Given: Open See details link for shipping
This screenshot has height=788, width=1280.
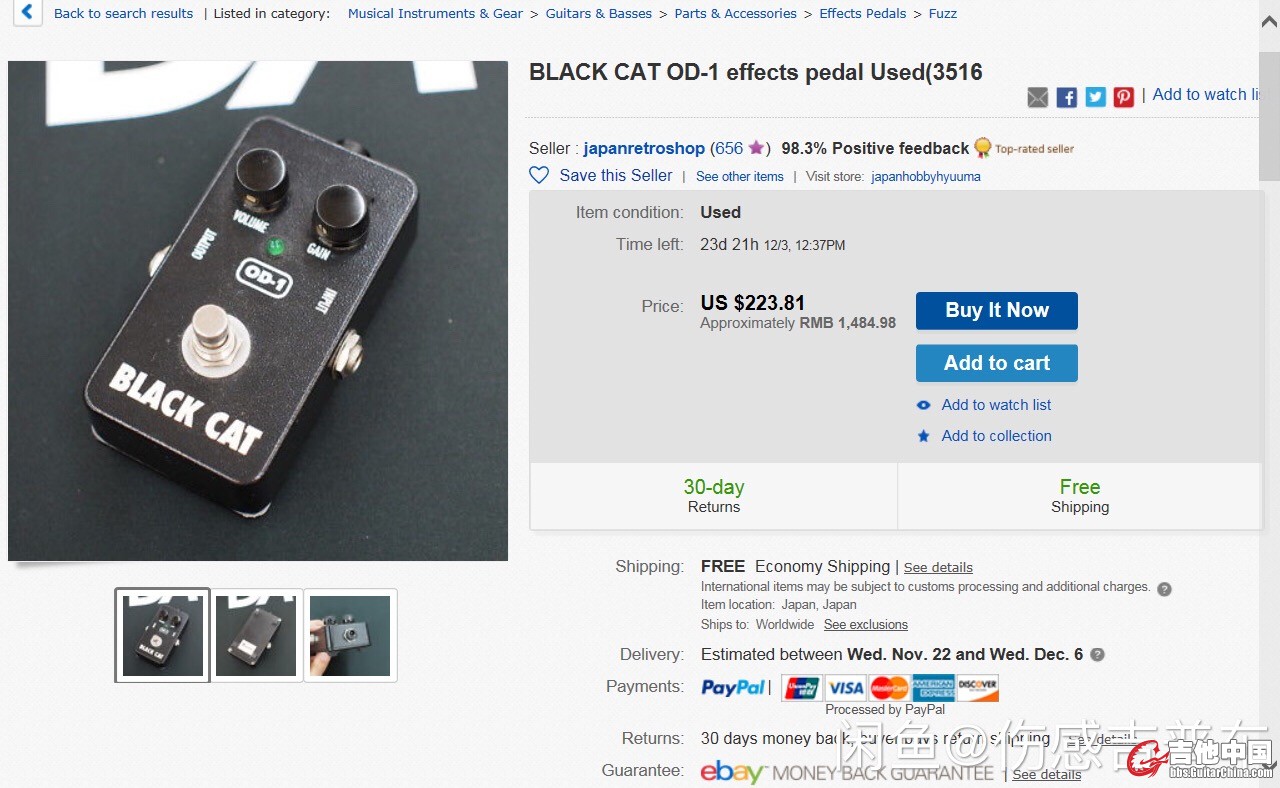Looking at the screenshot, I should pyautogui.click(x=938, y=567).
